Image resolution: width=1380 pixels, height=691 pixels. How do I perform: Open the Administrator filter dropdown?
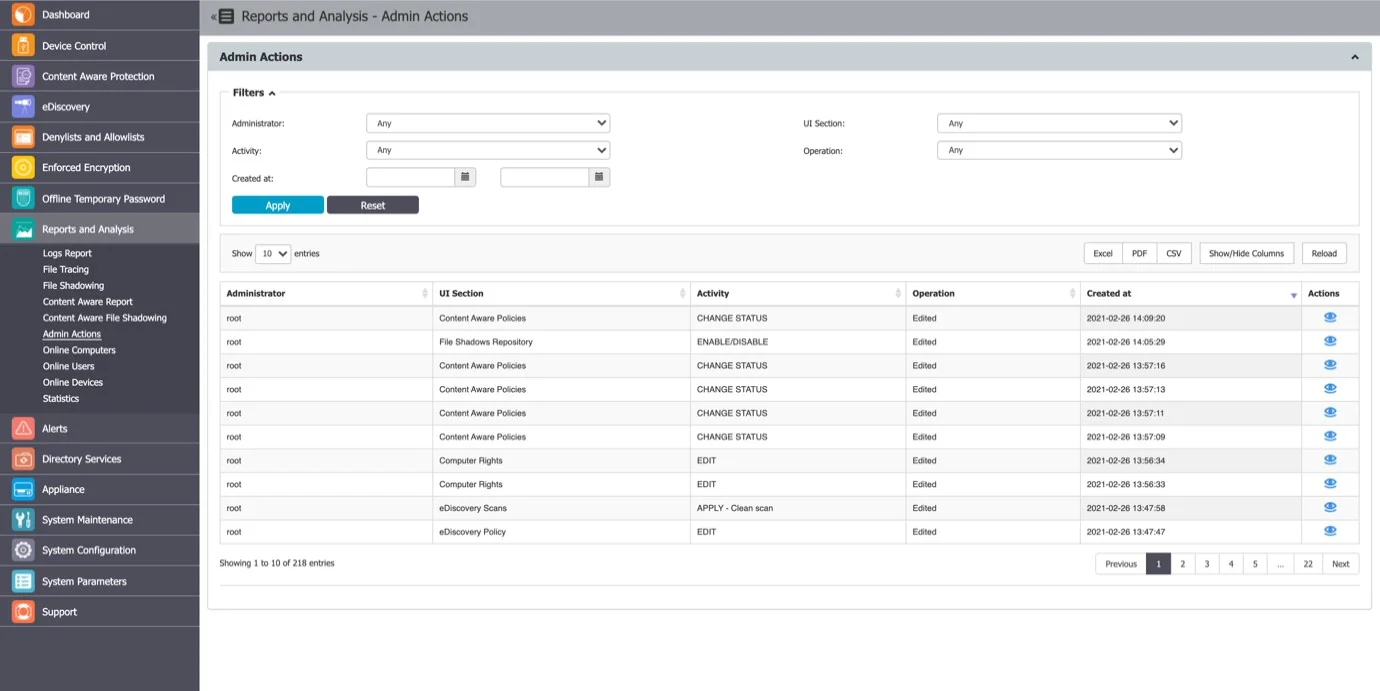(x=488, y=123)
